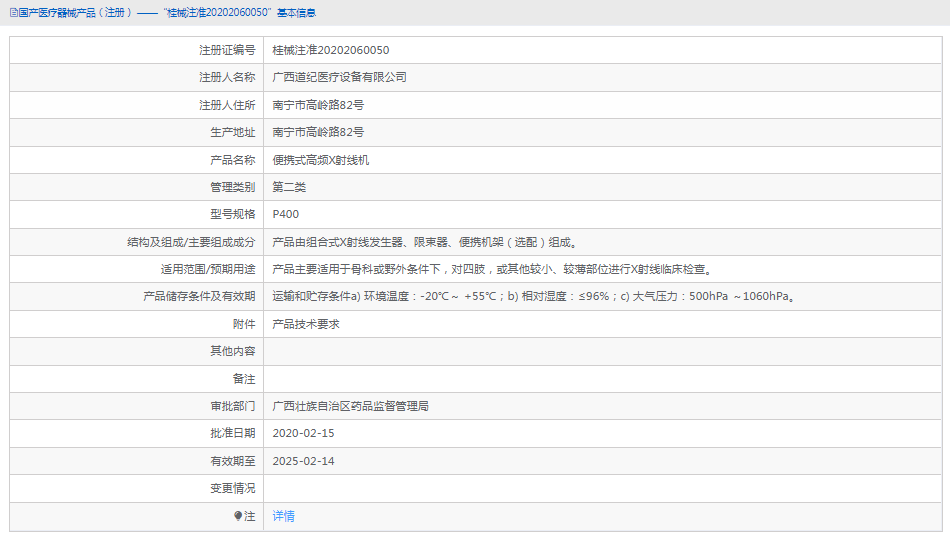Click the 产品名称 label cell
Screen dimensions: 950x536
pos(136,160)
